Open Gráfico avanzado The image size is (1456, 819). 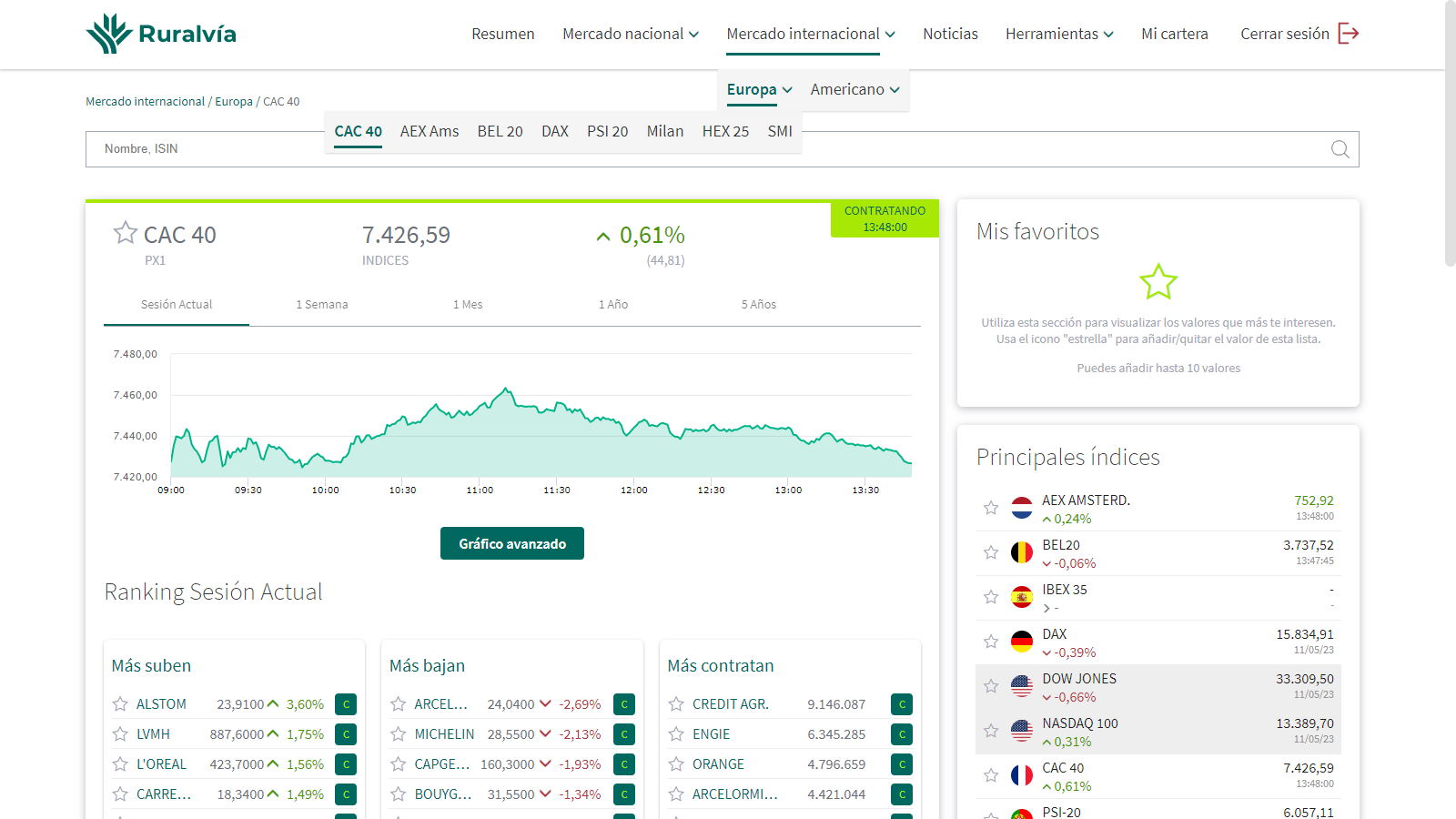(512, 543)
